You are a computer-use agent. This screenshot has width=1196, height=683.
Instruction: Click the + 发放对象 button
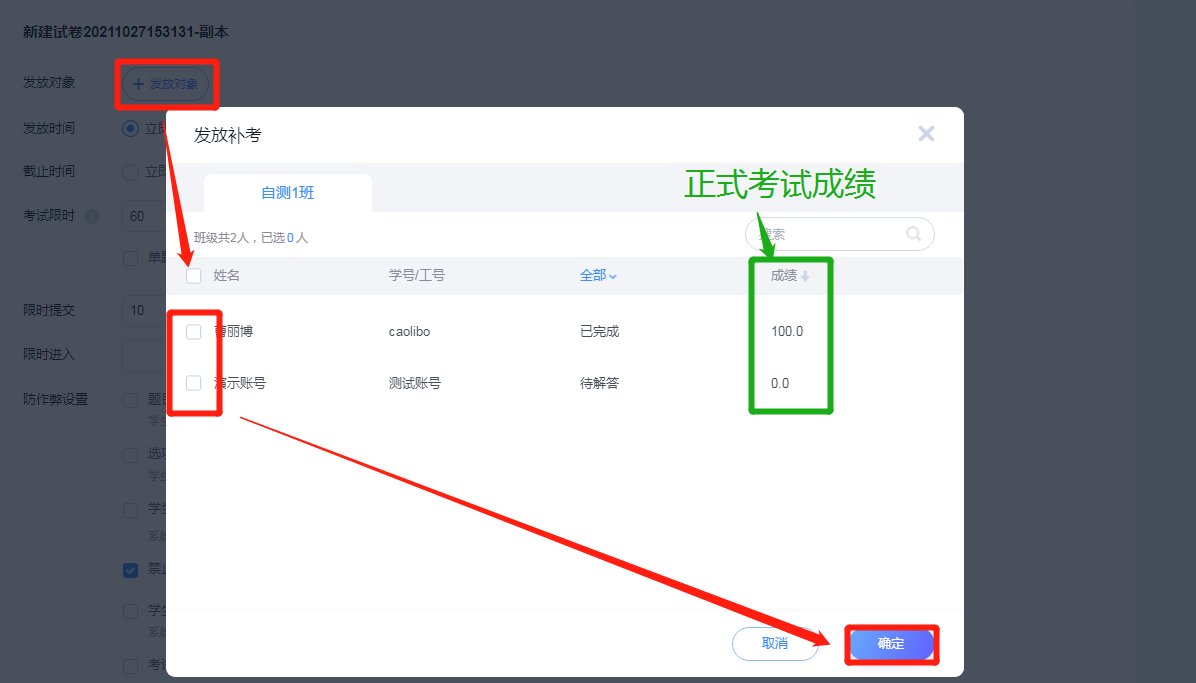[x=166, y=84]
